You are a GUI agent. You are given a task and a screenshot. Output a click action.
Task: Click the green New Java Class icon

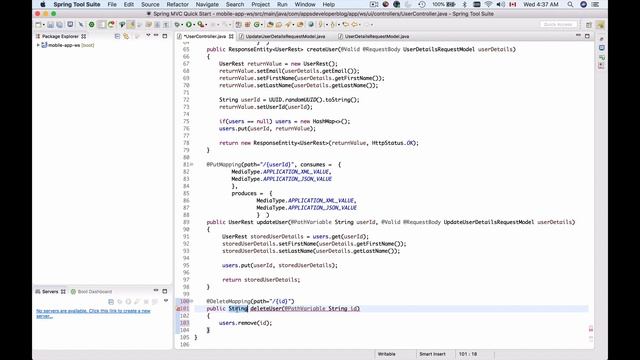(257, 24)
